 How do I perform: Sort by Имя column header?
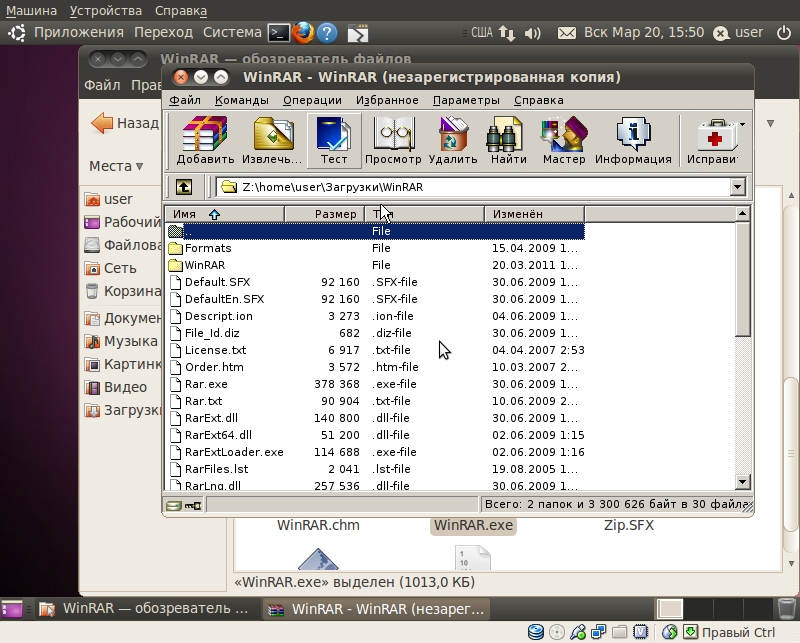225,214
